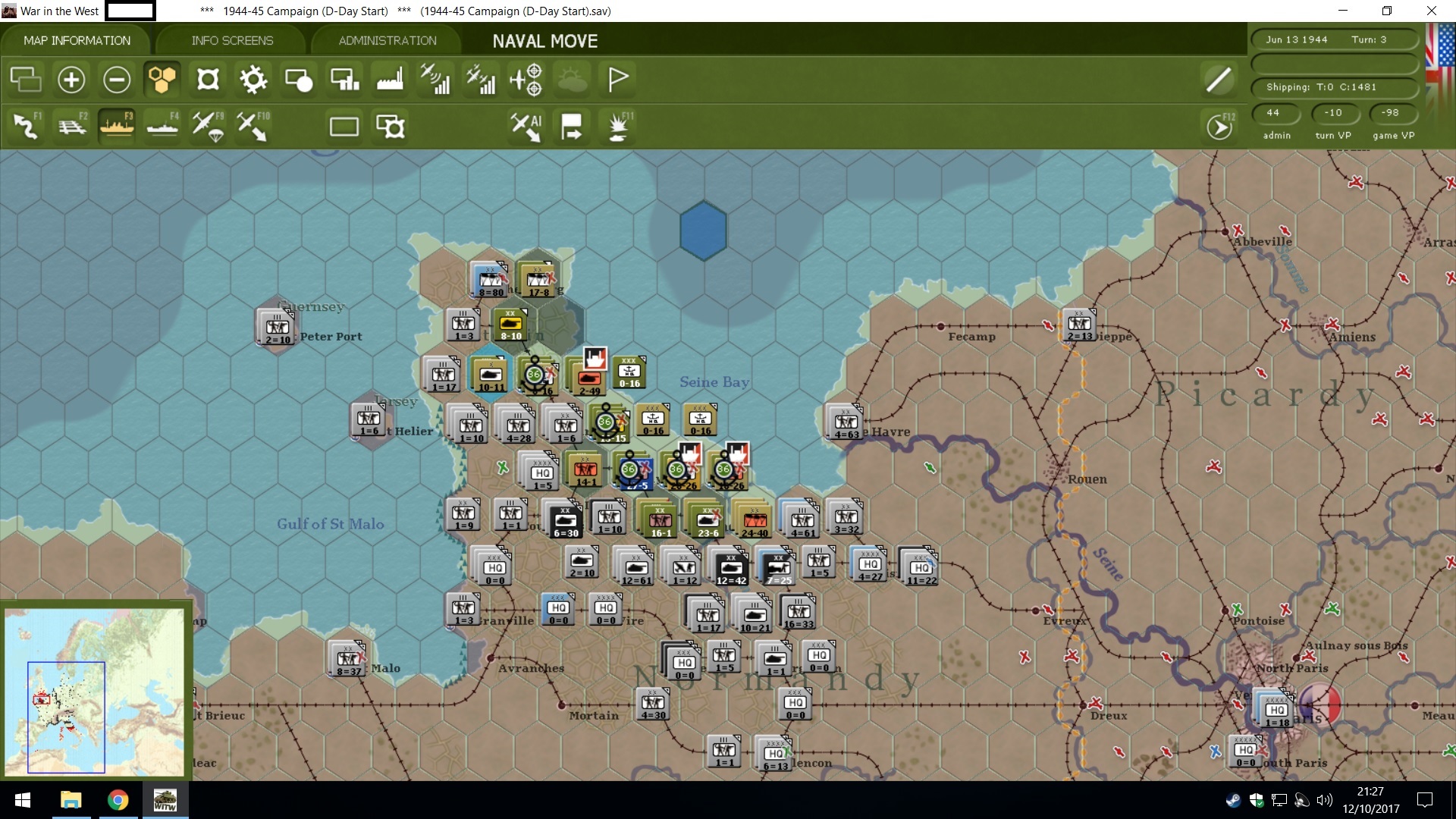Select the black panzer unit labeled 12=42
Image resolution: width=1456 pixels, height=819 pixels.
pos(731,567)
